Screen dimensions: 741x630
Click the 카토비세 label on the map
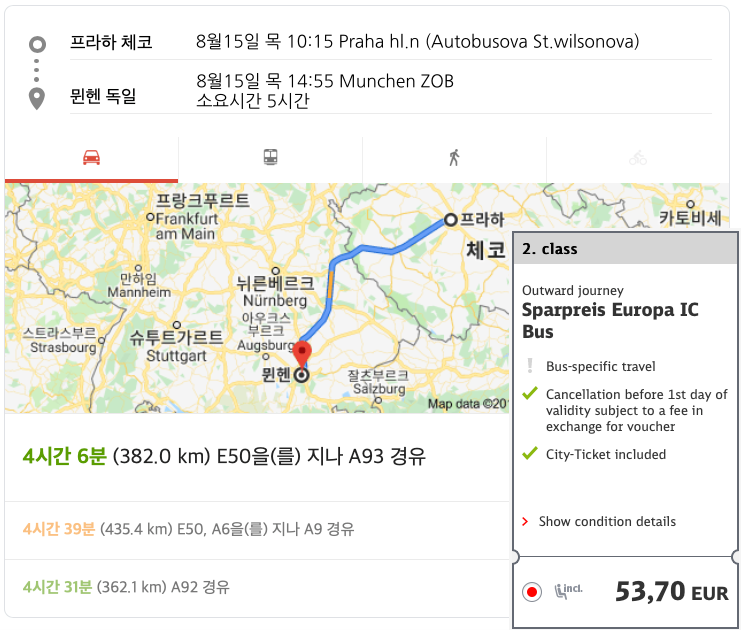point(690,218)
